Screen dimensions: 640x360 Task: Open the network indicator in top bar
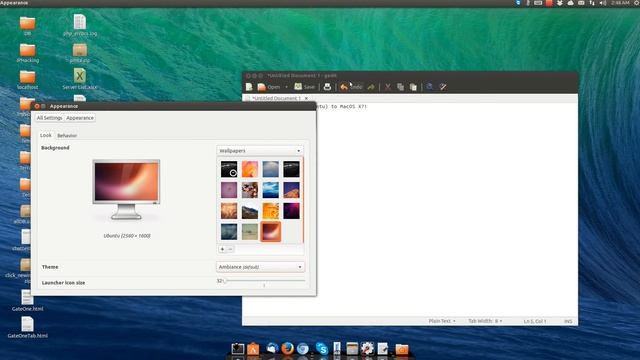click(591, 3)
